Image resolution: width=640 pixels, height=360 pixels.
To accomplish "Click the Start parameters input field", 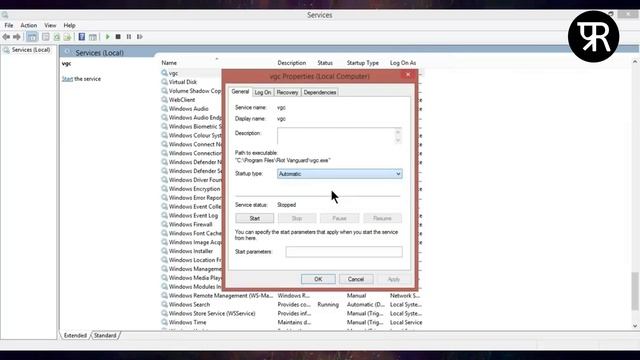I will 344,252.
